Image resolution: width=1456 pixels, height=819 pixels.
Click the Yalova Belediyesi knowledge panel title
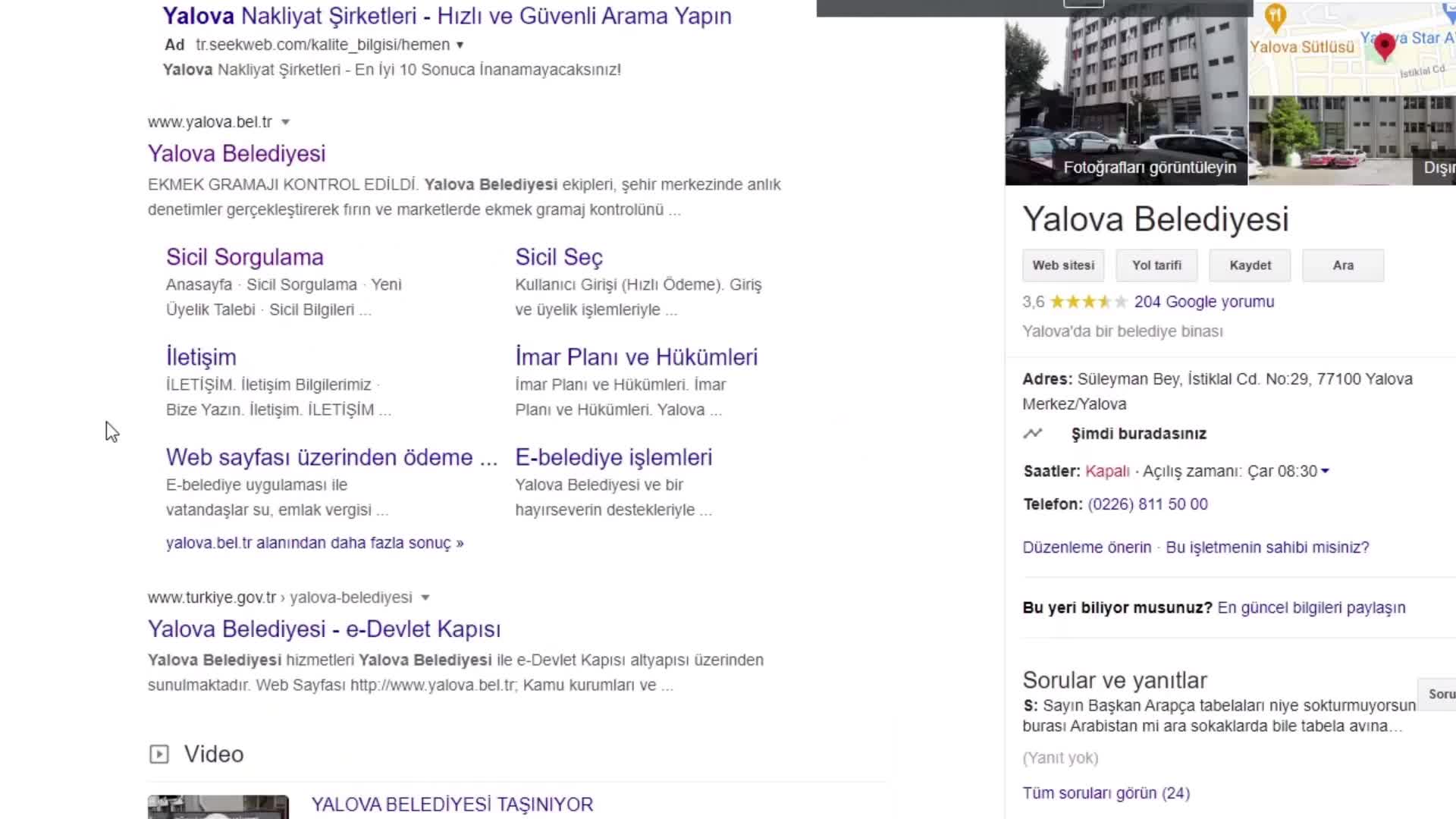click(1156, 219)
